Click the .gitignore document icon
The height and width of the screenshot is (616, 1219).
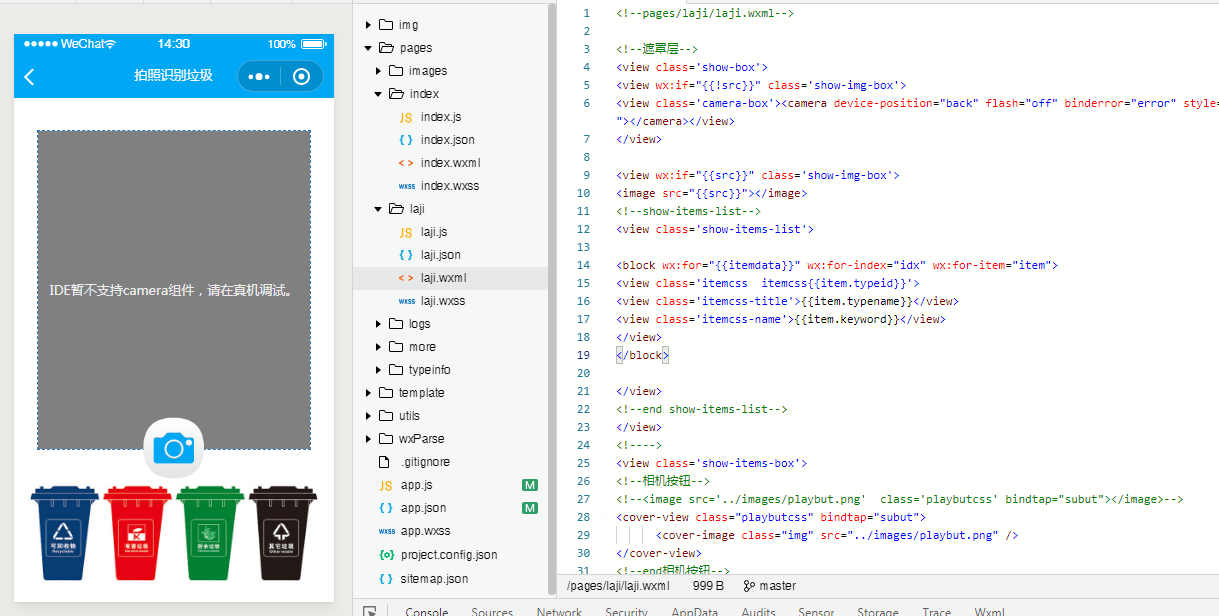[x=383, y=462]
